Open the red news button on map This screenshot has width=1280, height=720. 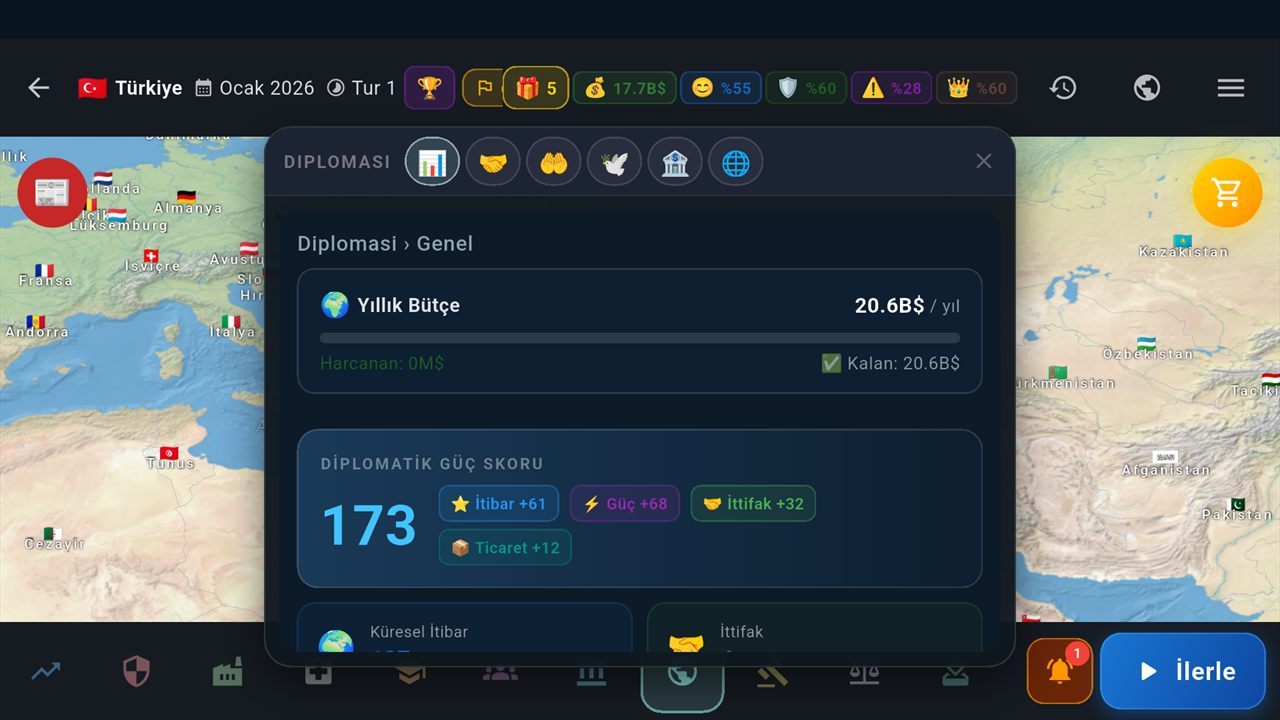52,192
